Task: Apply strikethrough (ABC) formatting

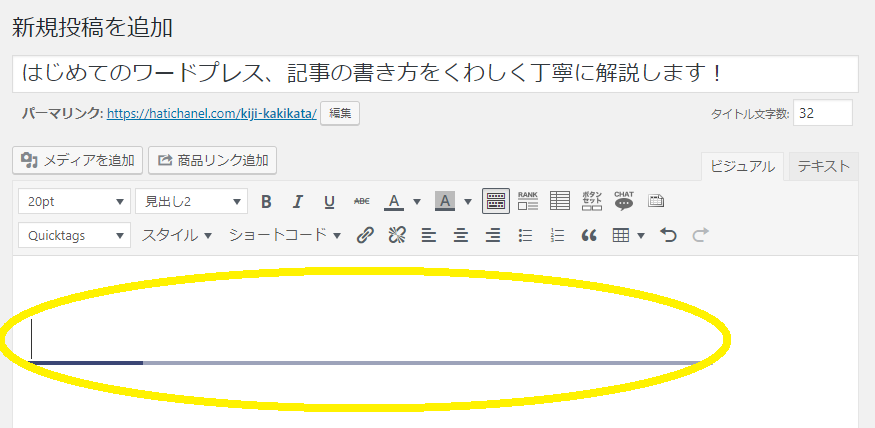Action: (x=362, y=201)
